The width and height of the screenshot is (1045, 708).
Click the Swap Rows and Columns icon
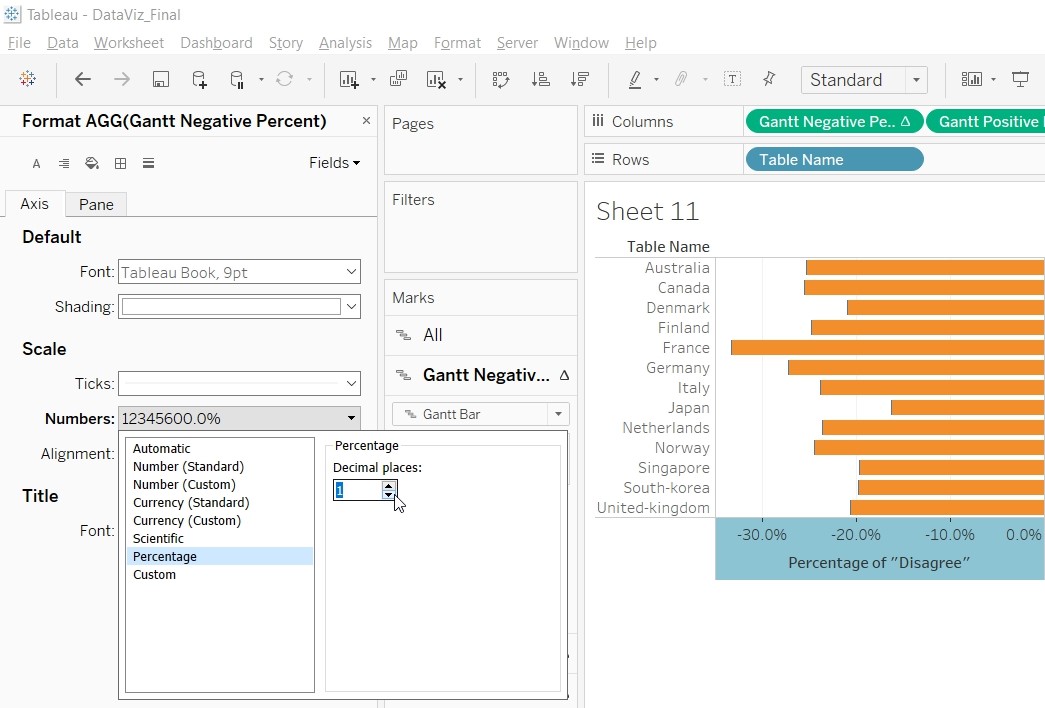tap(501, 80)
